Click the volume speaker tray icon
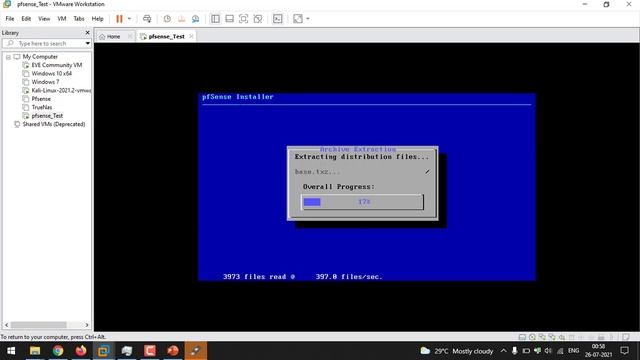Viewport: 640px width, 360px height. pos(548,351)
